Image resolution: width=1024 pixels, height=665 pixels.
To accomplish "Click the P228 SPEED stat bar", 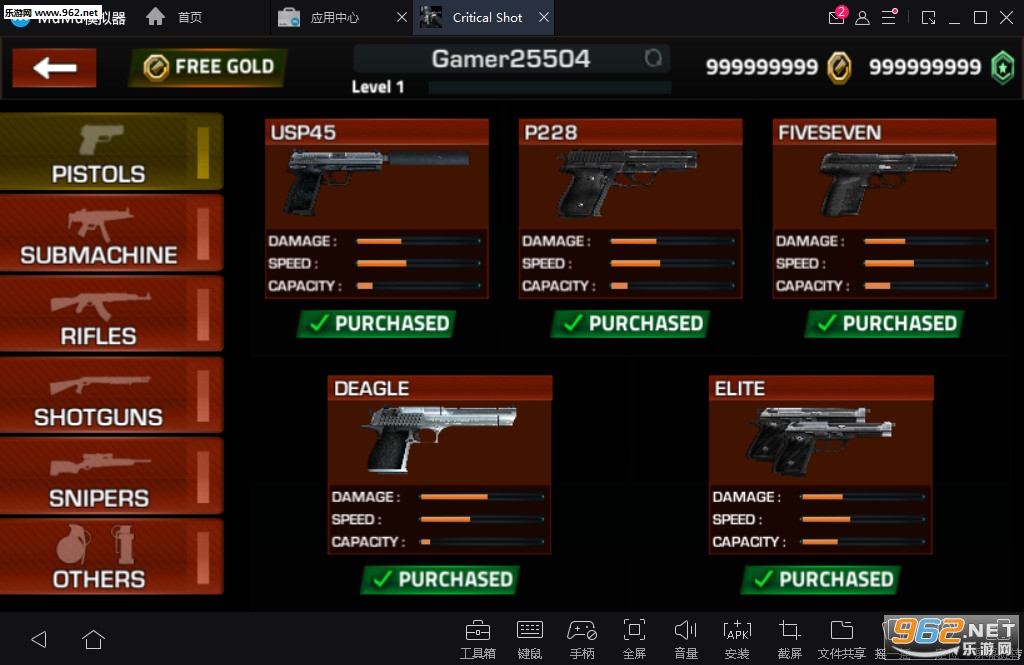I will [x=672, y=263].
